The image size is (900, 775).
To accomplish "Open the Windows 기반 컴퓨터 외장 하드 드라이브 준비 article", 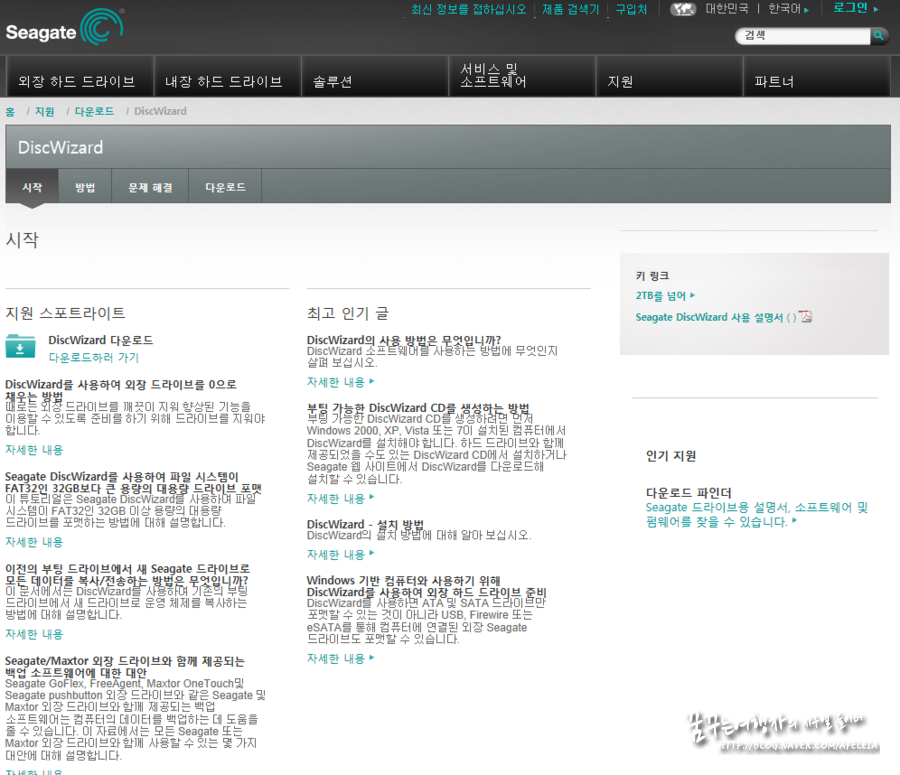I will [426, 586].
